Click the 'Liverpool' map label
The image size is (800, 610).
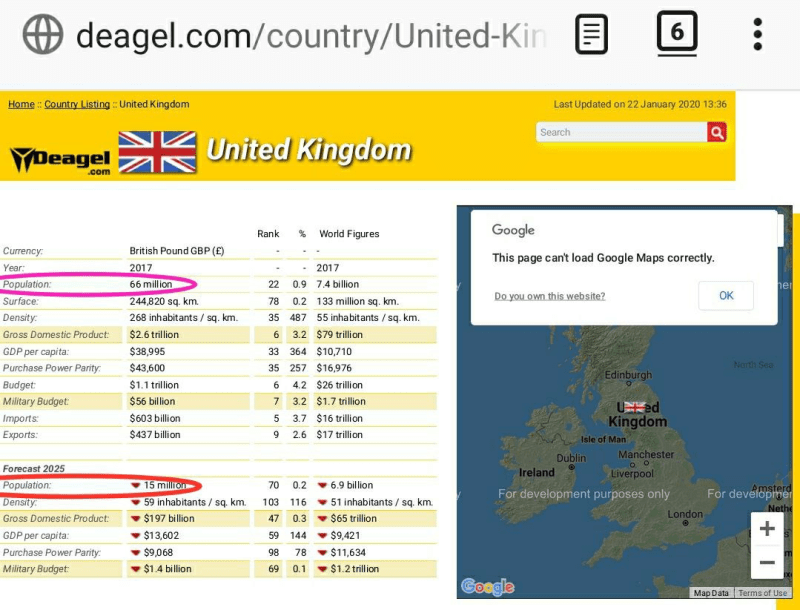coord(632,473)
